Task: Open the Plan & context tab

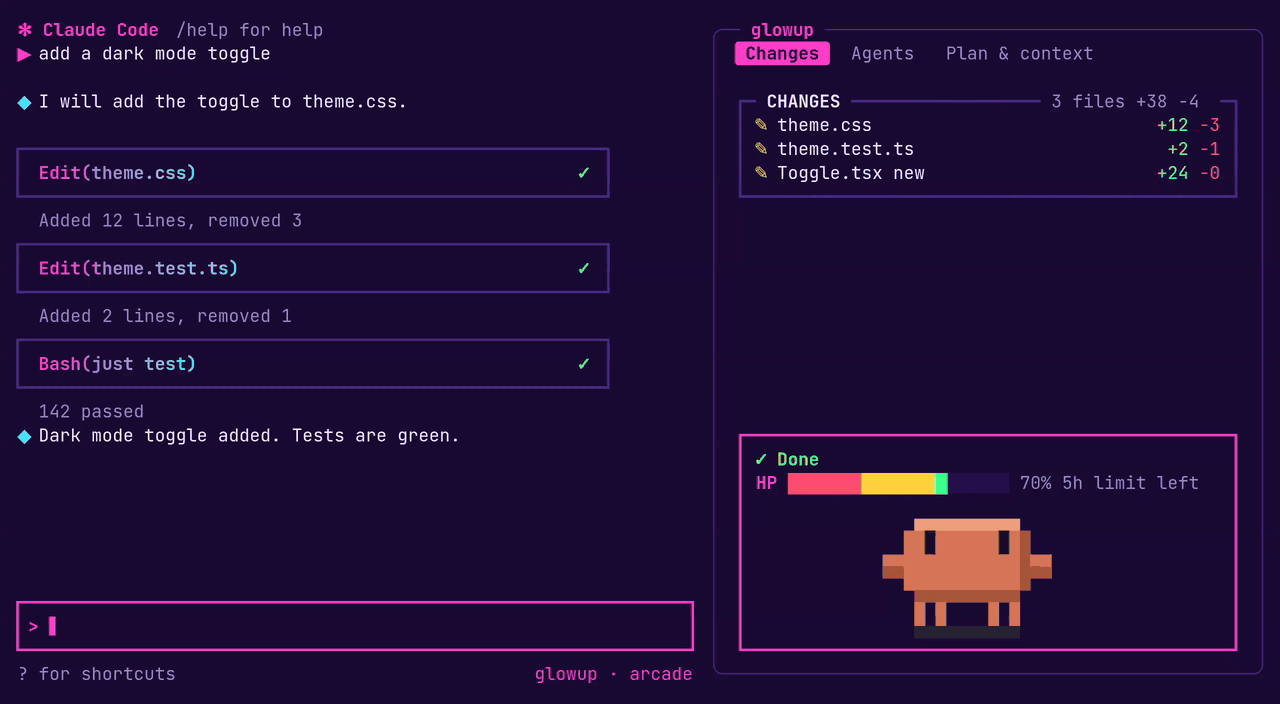Action: point(1019,54)
